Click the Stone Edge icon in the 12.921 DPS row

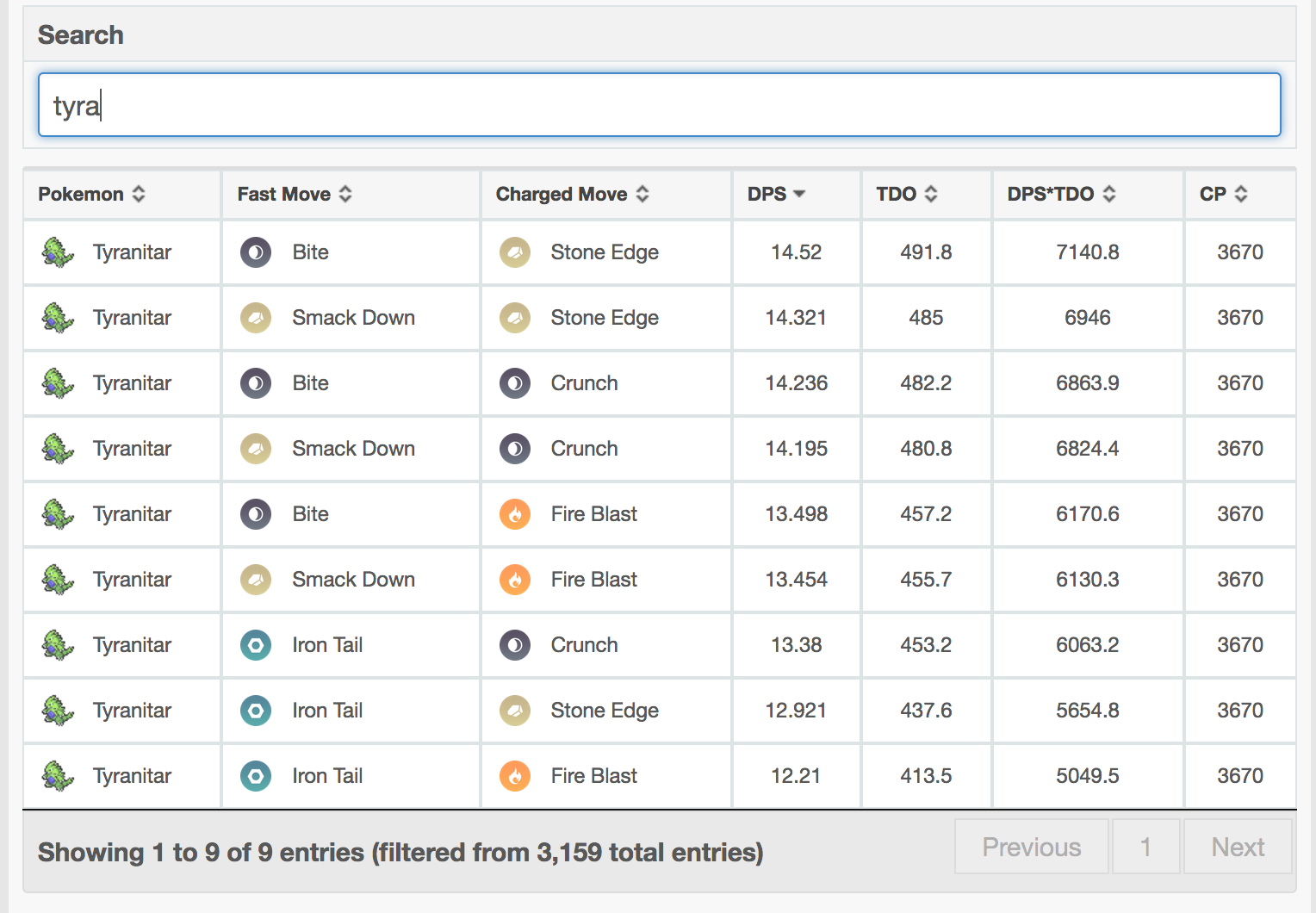pos(515,711)
